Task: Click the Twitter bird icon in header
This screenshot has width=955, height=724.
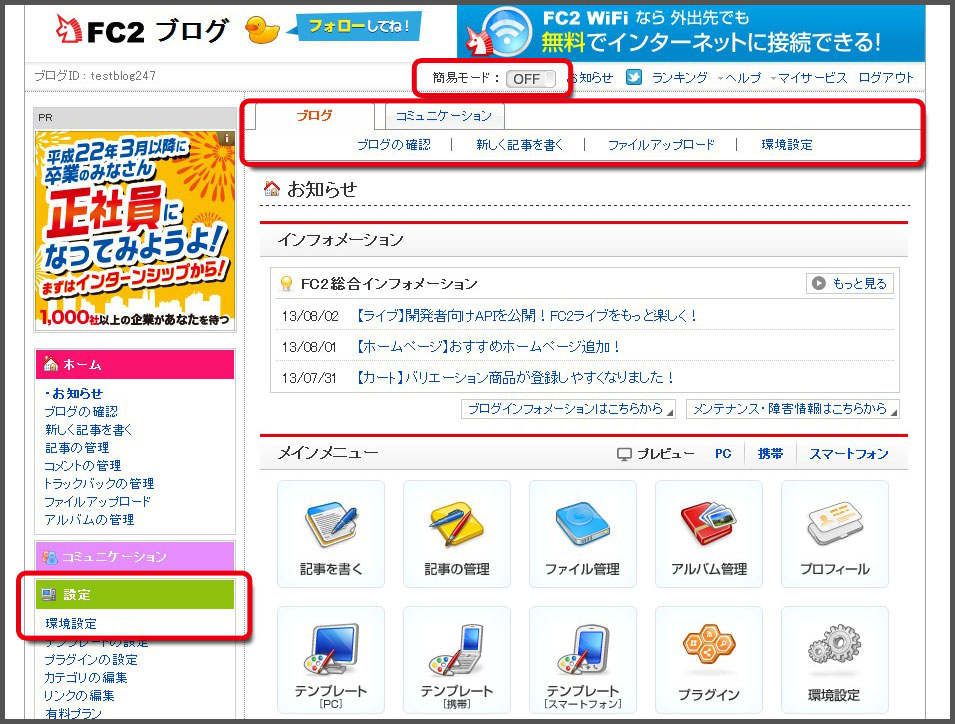Action: click(634, 77)
